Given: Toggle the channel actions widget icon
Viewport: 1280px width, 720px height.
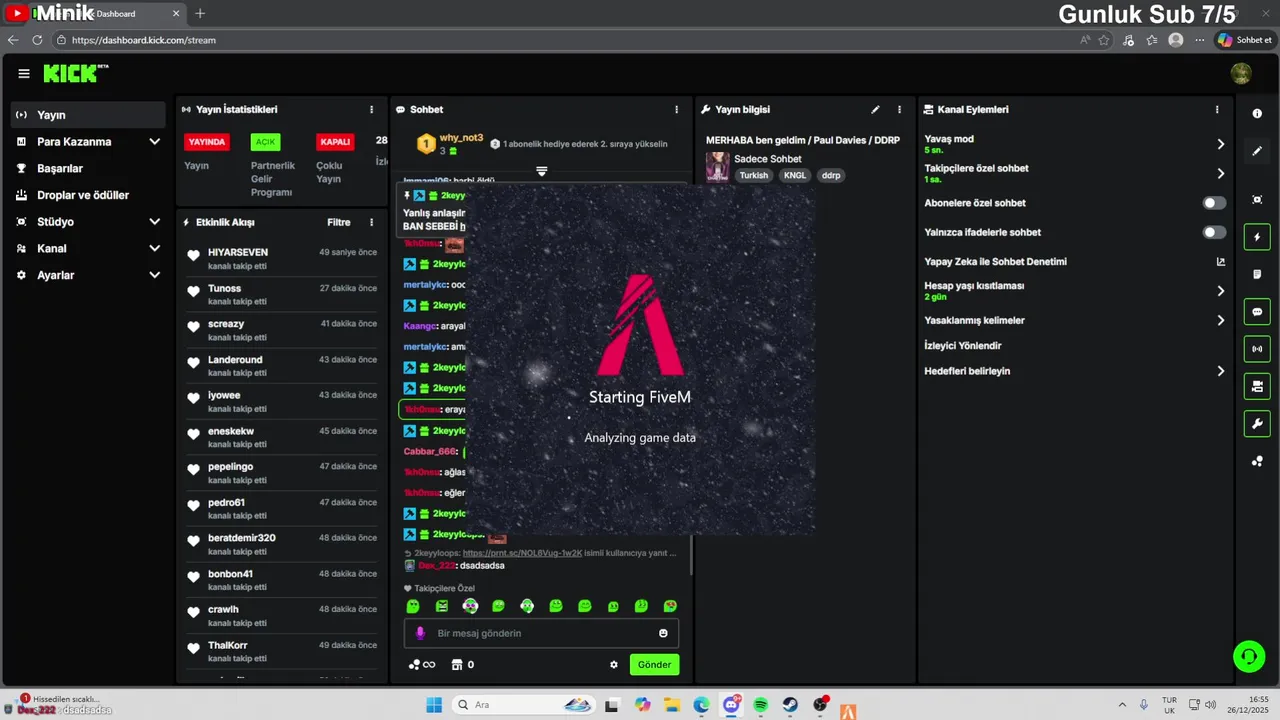Looking at the screenshot, I should [x=1257, y=386].
